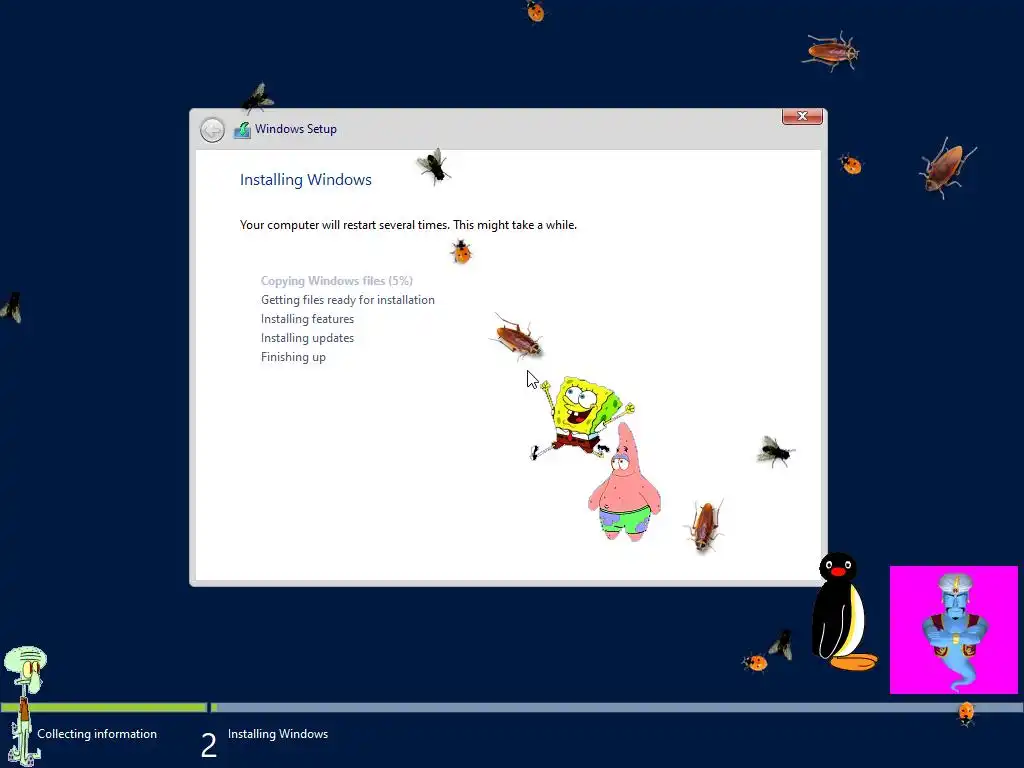Image resolution: width=1024 pixels, height=768 pixels.
Task: Click the cockroach above the close button
Action: [831, 51]
